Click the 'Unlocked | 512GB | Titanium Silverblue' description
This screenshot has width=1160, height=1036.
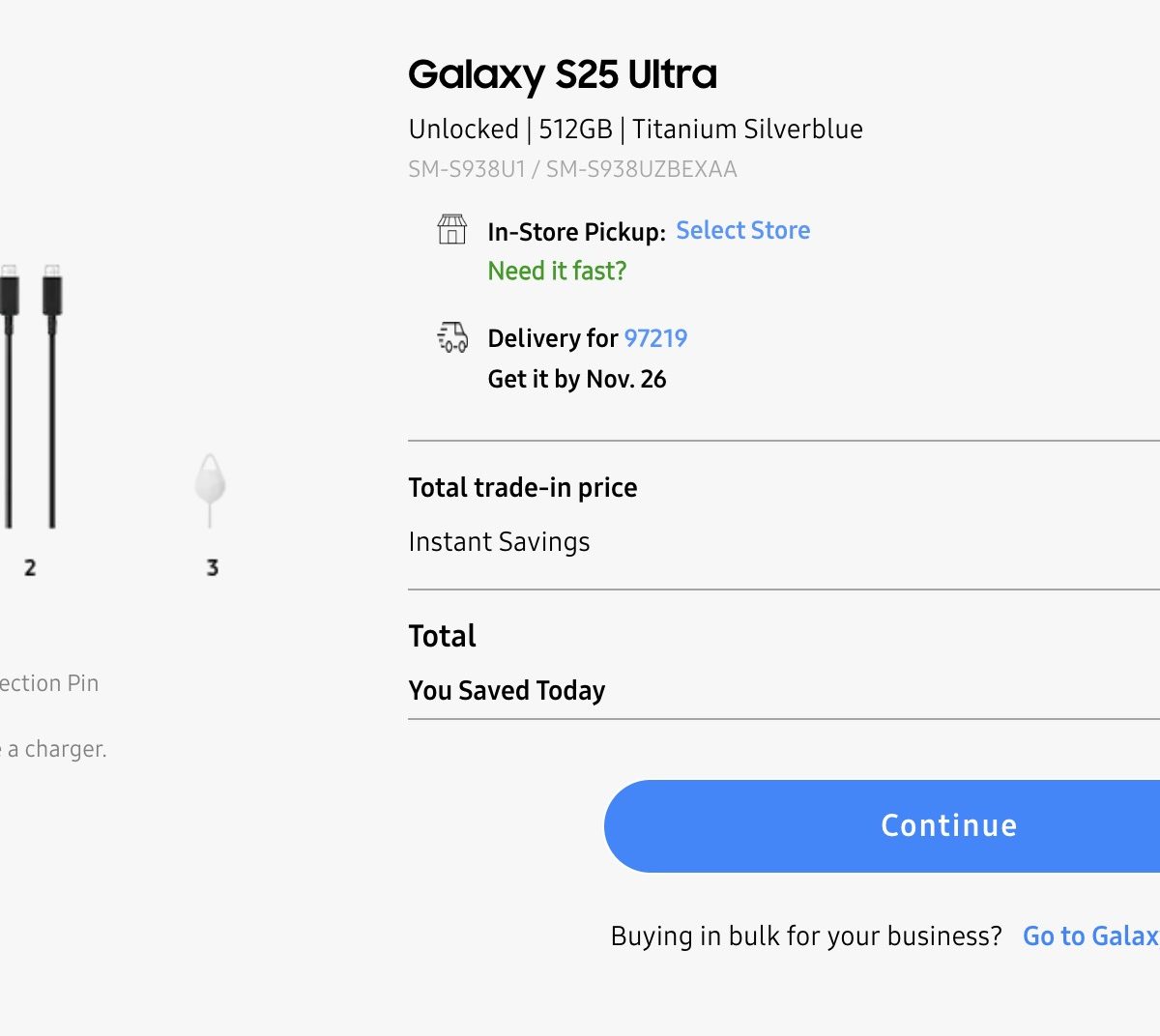click(635, 129)
